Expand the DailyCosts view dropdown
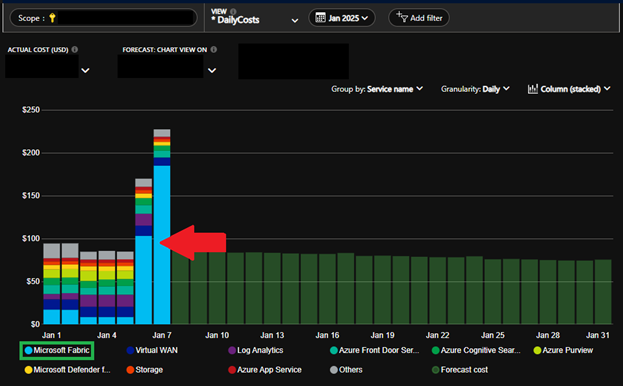 pyautogui.click(x=295, y=21)
